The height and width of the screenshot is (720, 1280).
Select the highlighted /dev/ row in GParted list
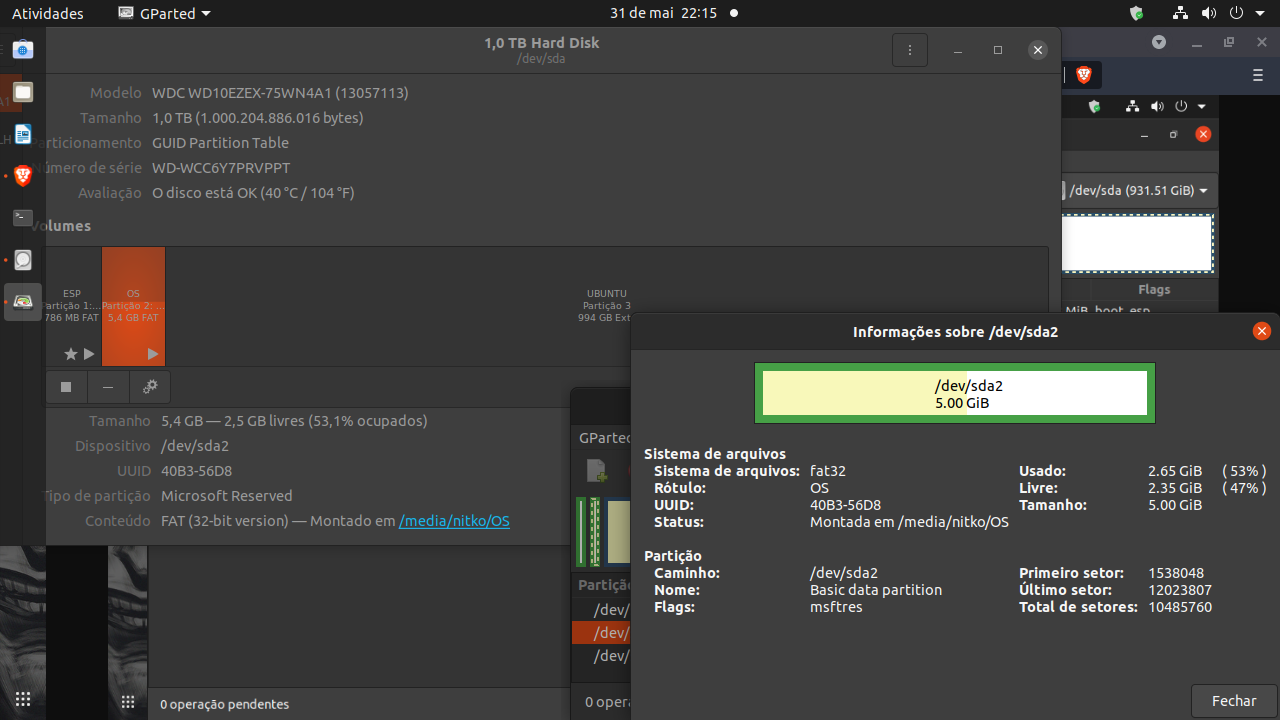[602, 632]
